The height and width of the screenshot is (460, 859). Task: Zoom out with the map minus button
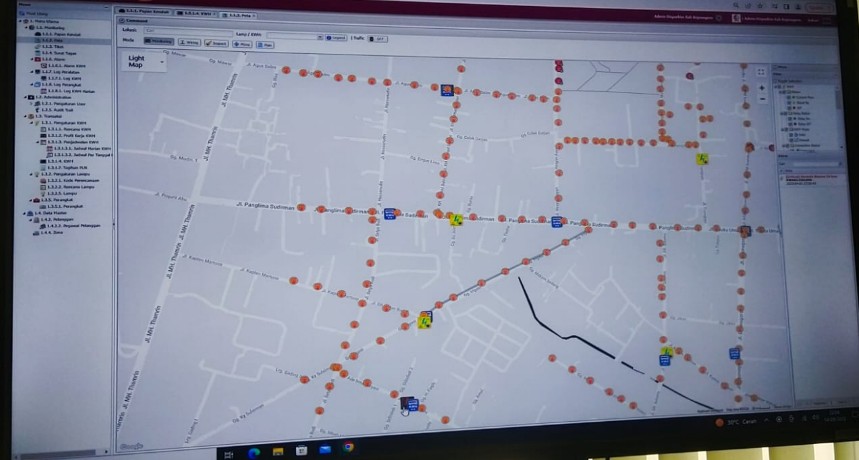pyautogui.click(x=763, y=100)
